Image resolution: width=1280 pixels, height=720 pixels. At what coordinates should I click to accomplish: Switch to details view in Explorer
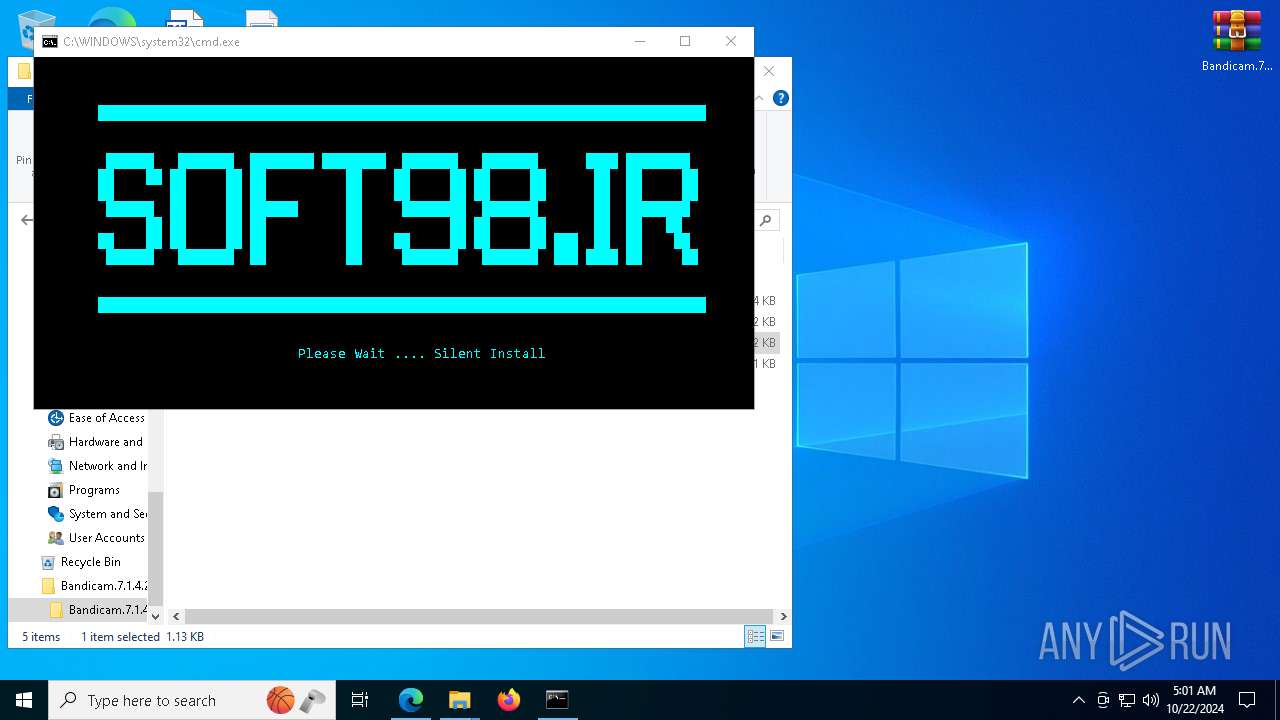click(755, 636)
